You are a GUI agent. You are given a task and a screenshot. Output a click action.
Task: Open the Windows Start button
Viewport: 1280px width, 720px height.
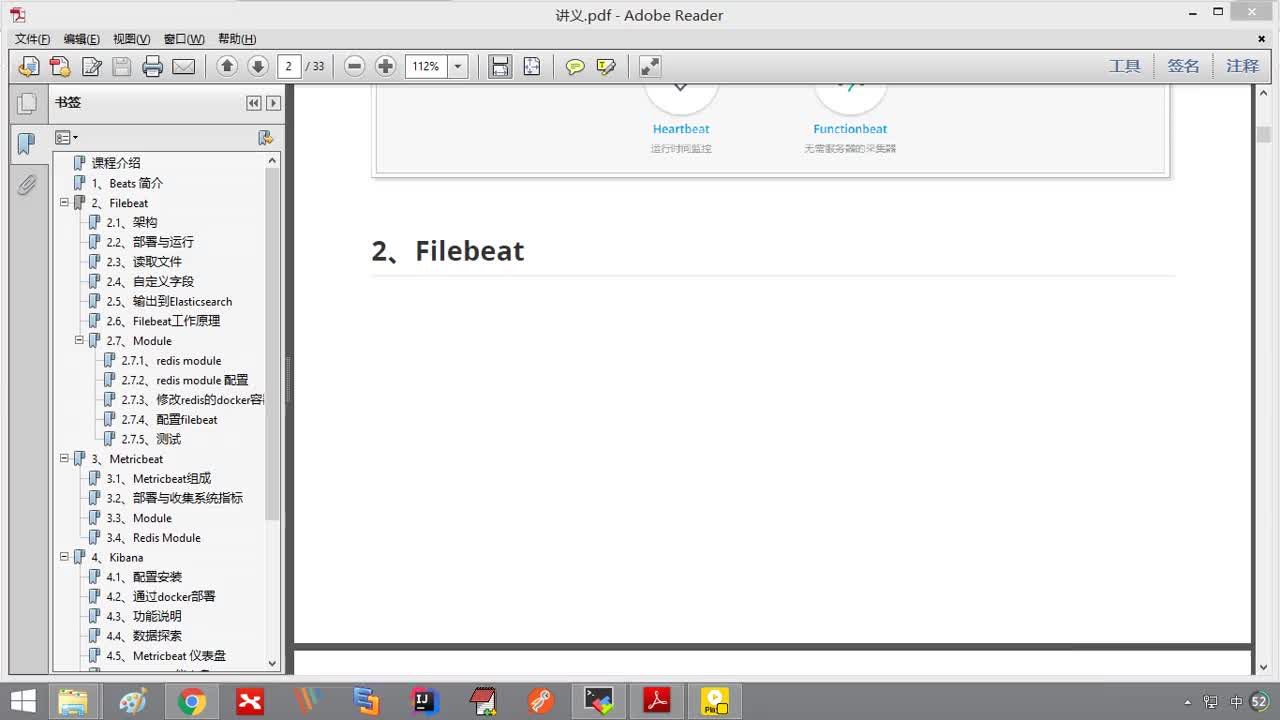point(22,702)
